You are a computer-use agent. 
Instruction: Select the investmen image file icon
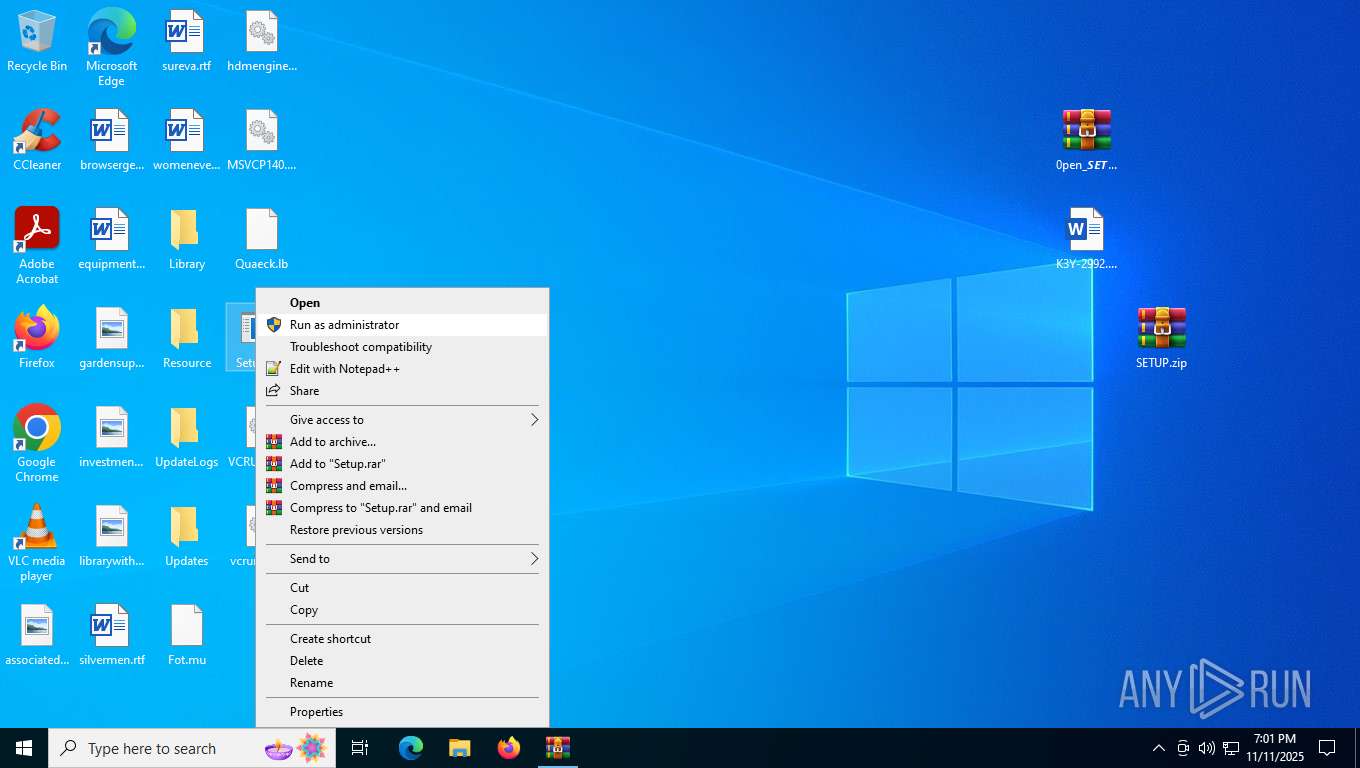[111, 438]
